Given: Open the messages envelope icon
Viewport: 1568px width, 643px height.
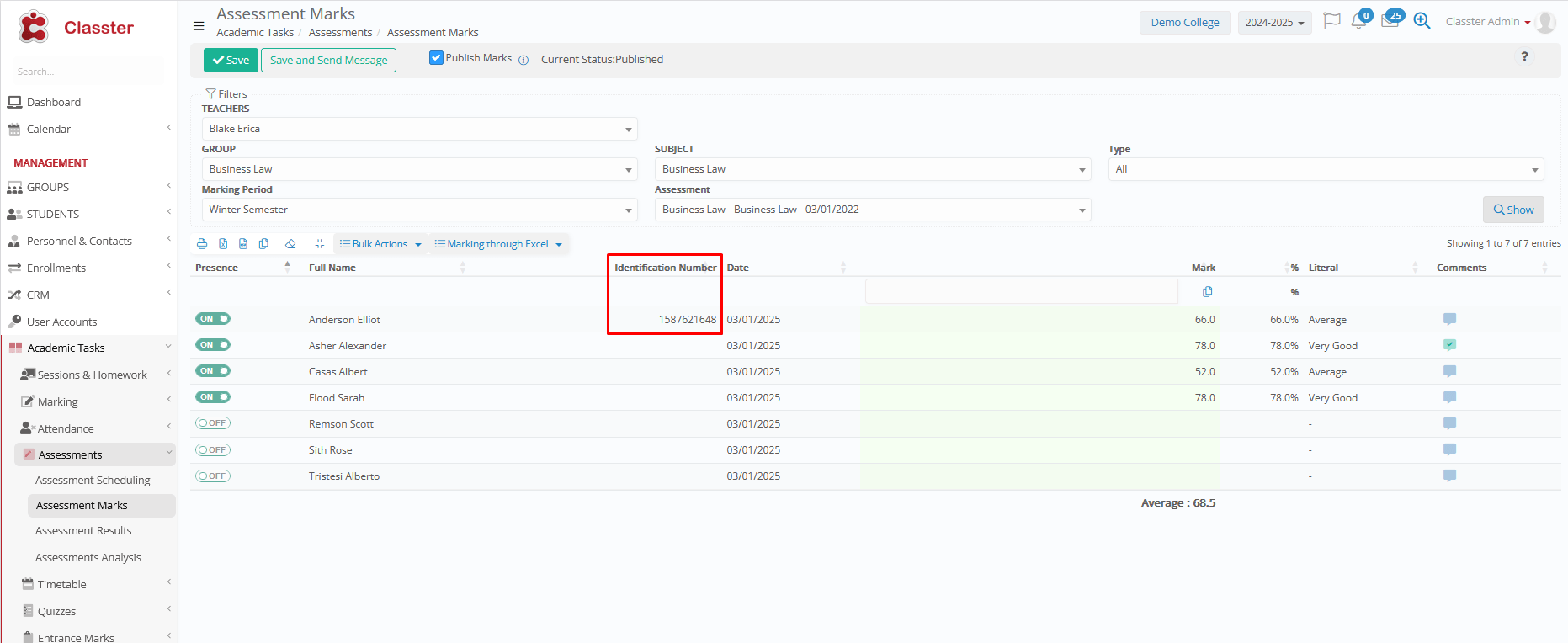Looking at the screenshot, I should [1390, 21].
